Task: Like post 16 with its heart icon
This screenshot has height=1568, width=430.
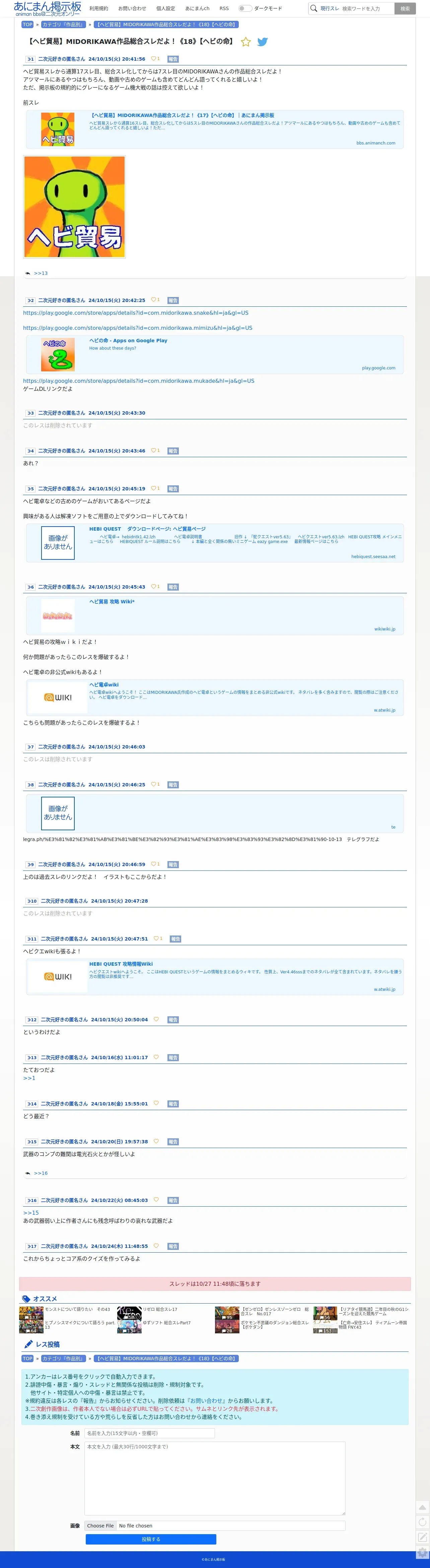Action: pos(156,1200)
